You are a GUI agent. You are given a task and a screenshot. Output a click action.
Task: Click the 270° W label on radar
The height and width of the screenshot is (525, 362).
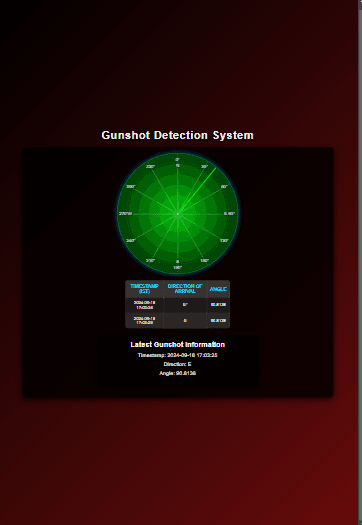126,214
